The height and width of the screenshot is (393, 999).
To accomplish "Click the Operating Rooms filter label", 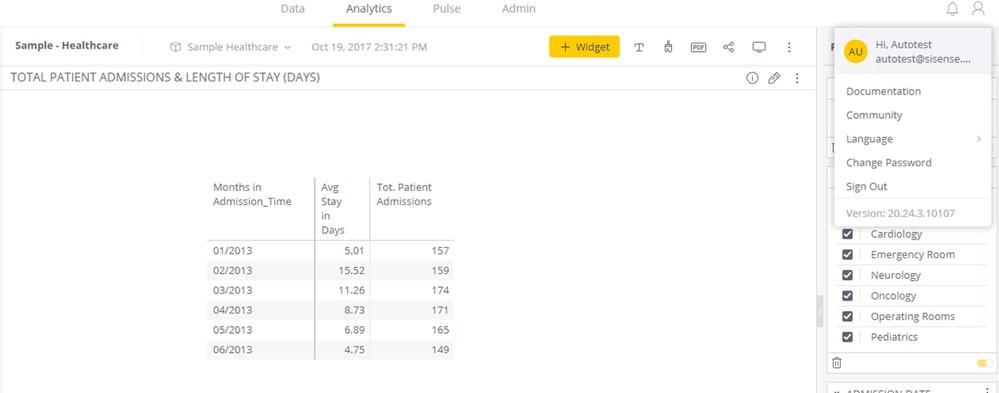I will click(x=912, y=316).
